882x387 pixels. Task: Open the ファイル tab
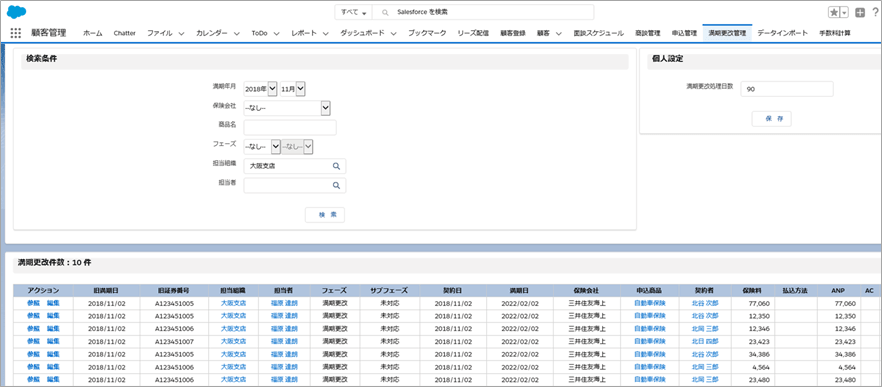tap(160, 33)
